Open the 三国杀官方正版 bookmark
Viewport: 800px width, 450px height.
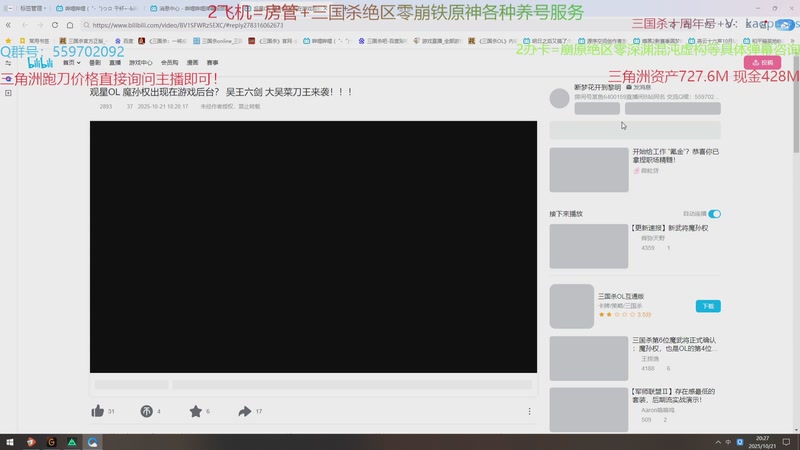tap(82, 40)
